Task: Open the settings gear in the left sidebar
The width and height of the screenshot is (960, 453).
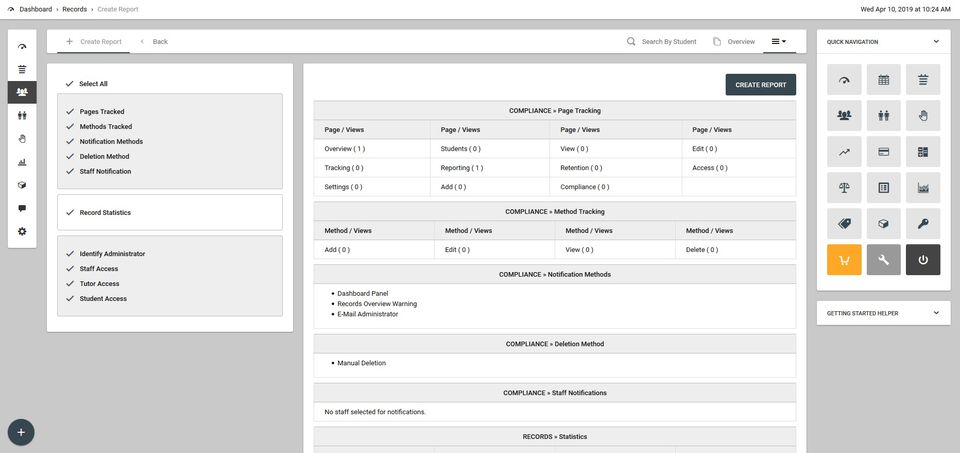Action: pos(22,232)
